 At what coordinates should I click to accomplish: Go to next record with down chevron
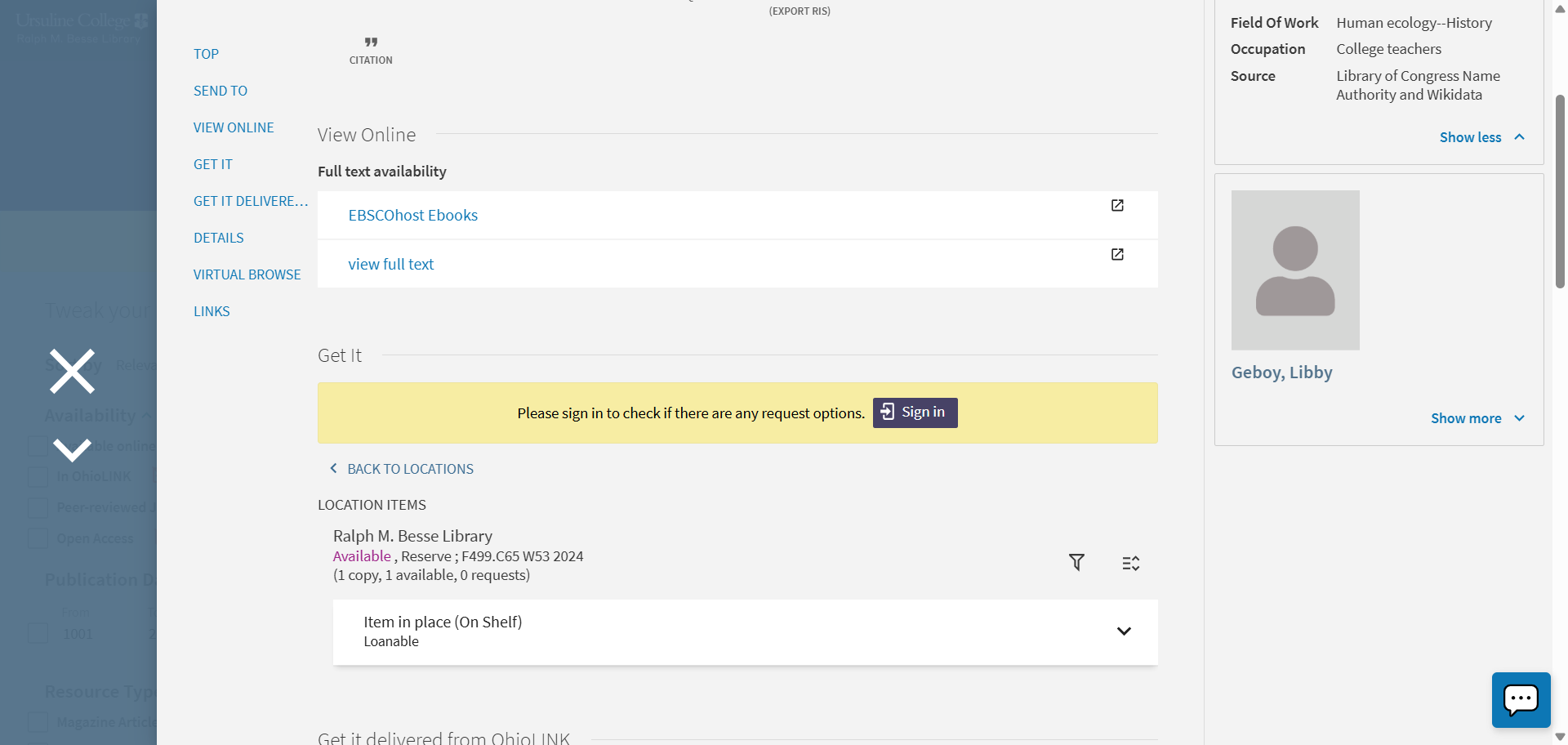tap(72, 449)
